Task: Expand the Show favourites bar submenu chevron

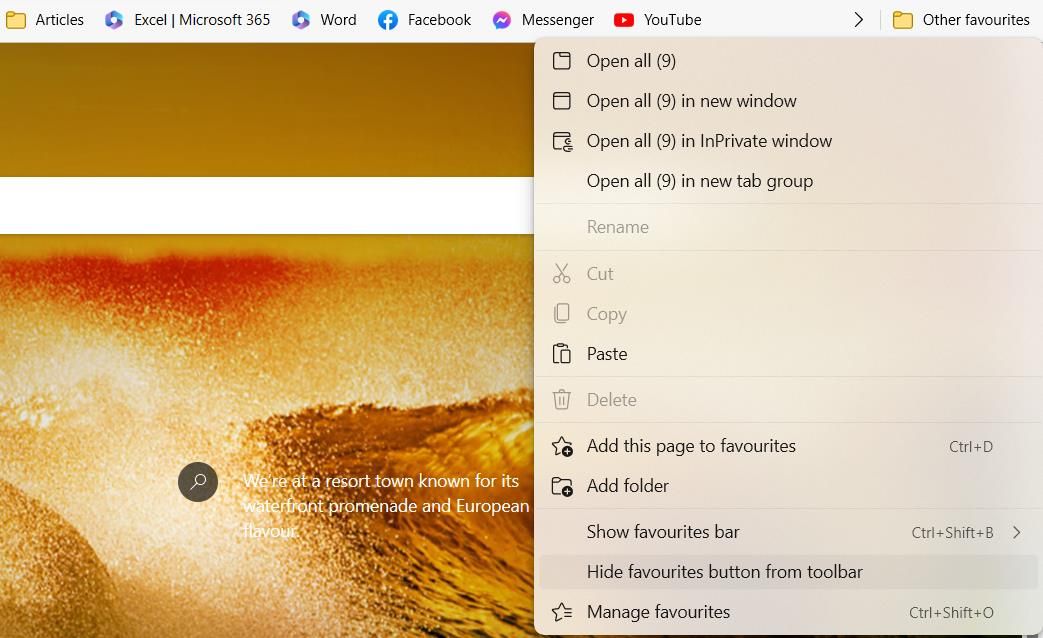Action: (x=1017, y=532)
